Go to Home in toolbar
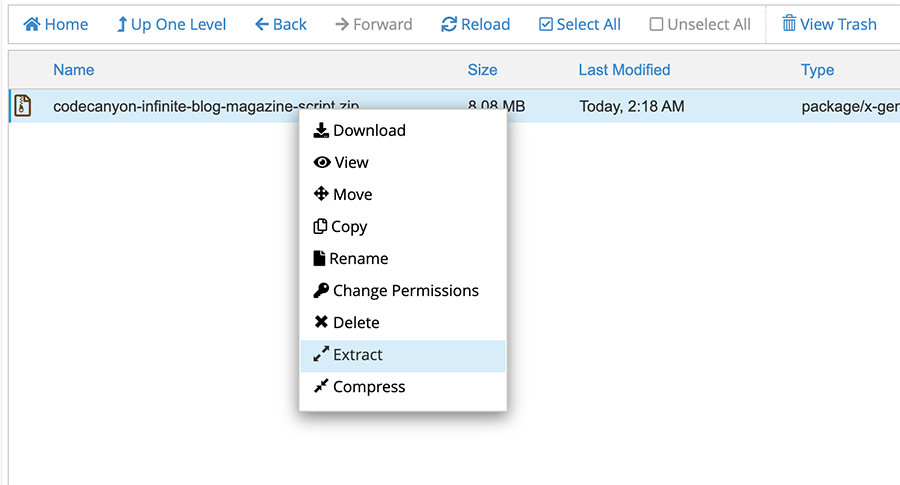The image size is (900, 485). 56,24
